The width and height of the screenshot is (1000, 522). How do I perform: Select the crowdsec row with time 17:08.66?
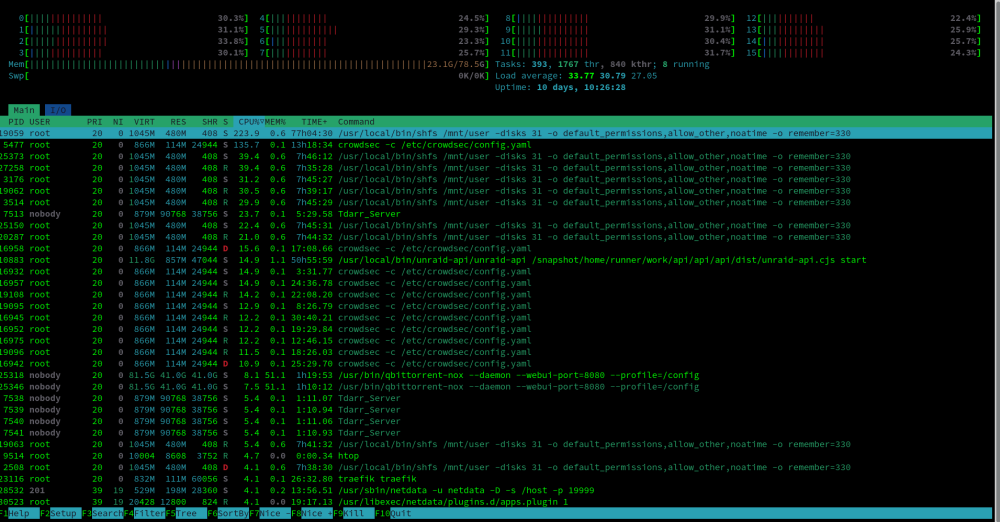click(x=496, y=248)
